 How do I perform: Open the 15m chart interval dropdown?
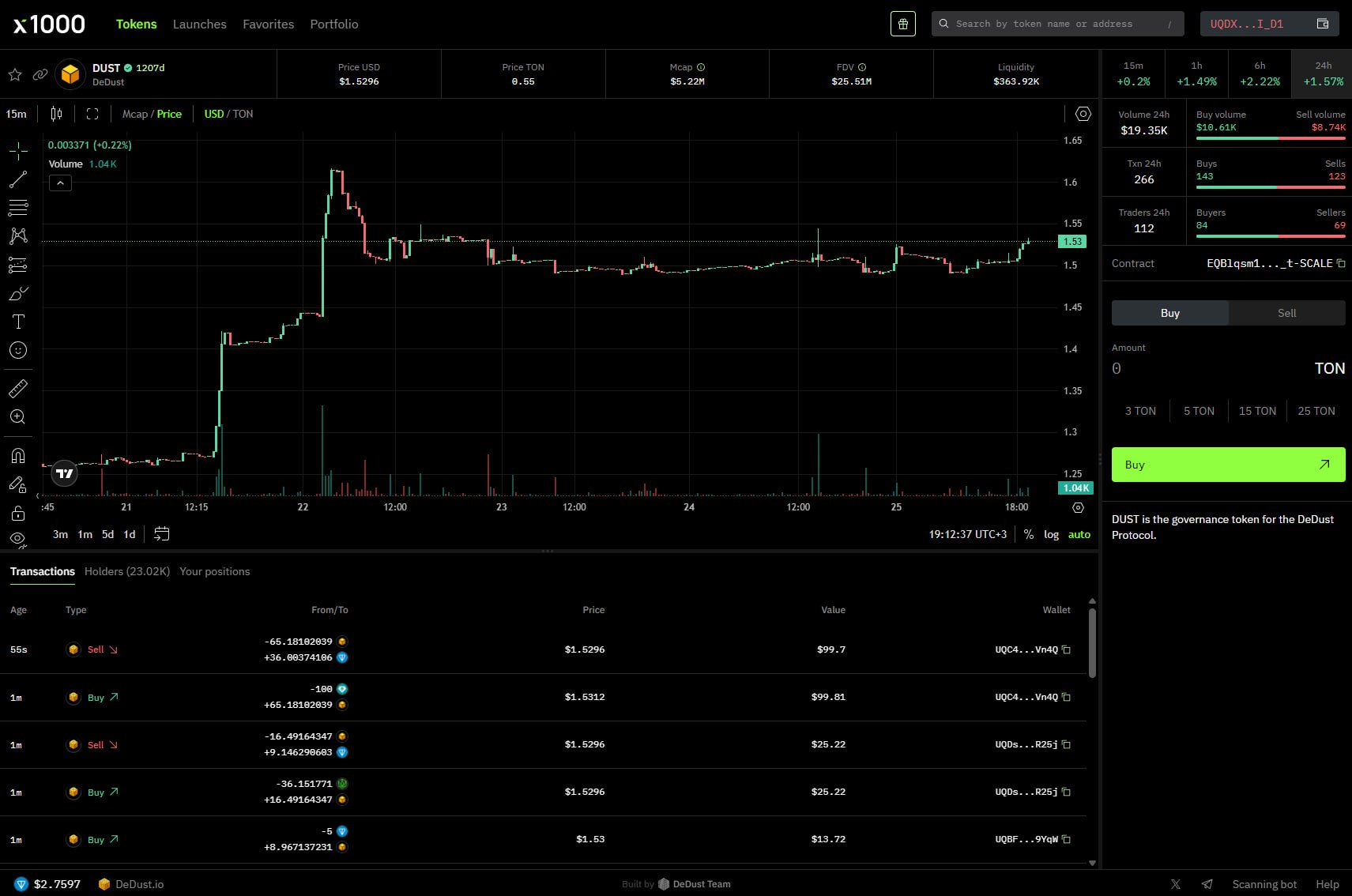click(x=17, y=114)
